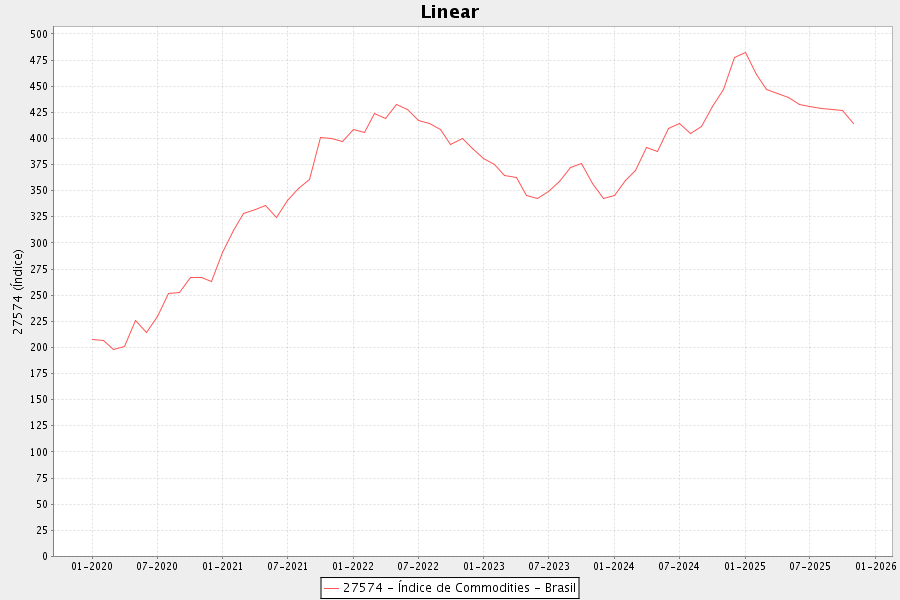Click the line's final endpoint after 07-2025
The width and height of the screenshot is (900, 600).
click(854, 123)
